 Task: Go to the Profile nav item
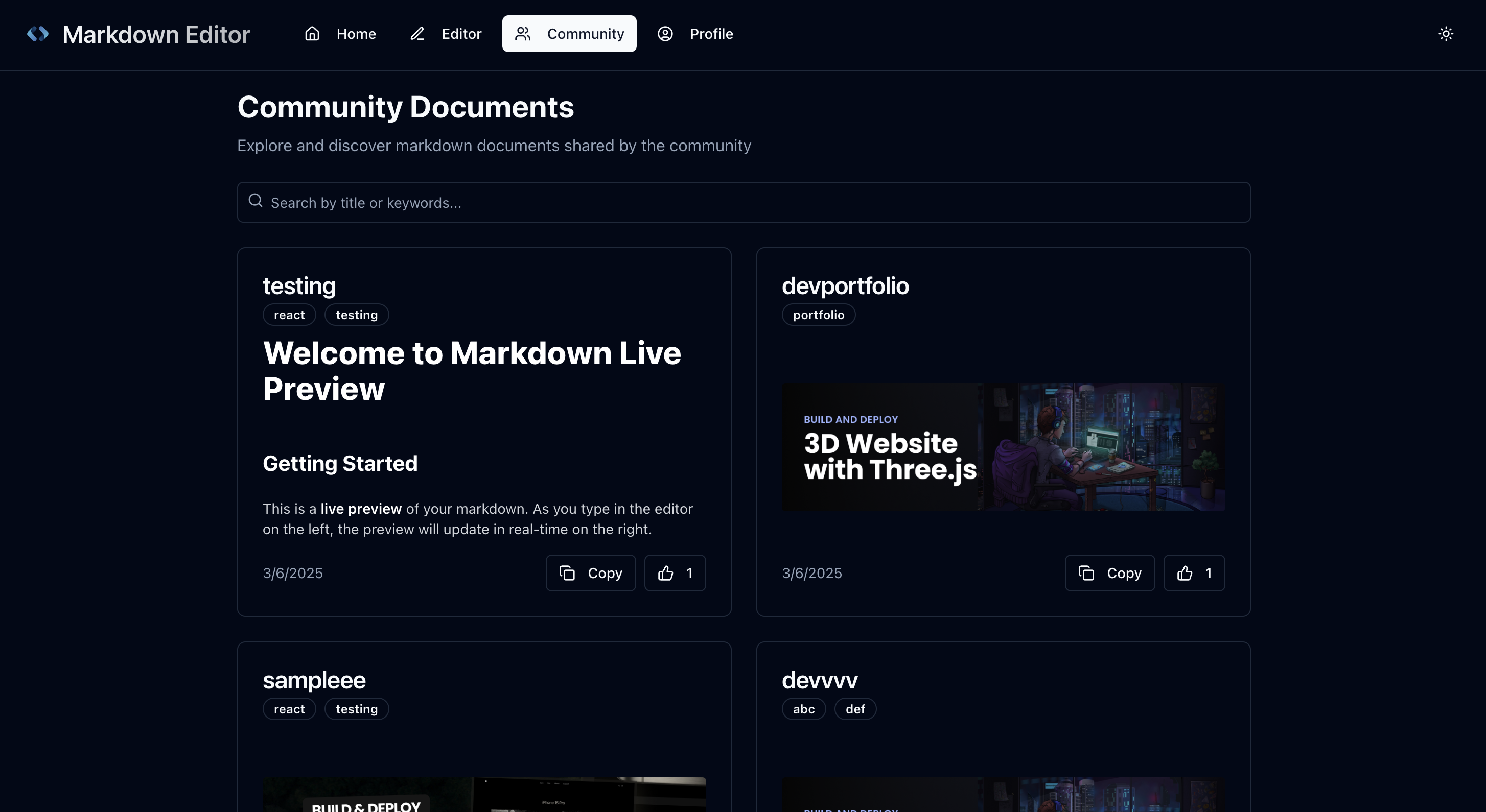tap(695, 34)
